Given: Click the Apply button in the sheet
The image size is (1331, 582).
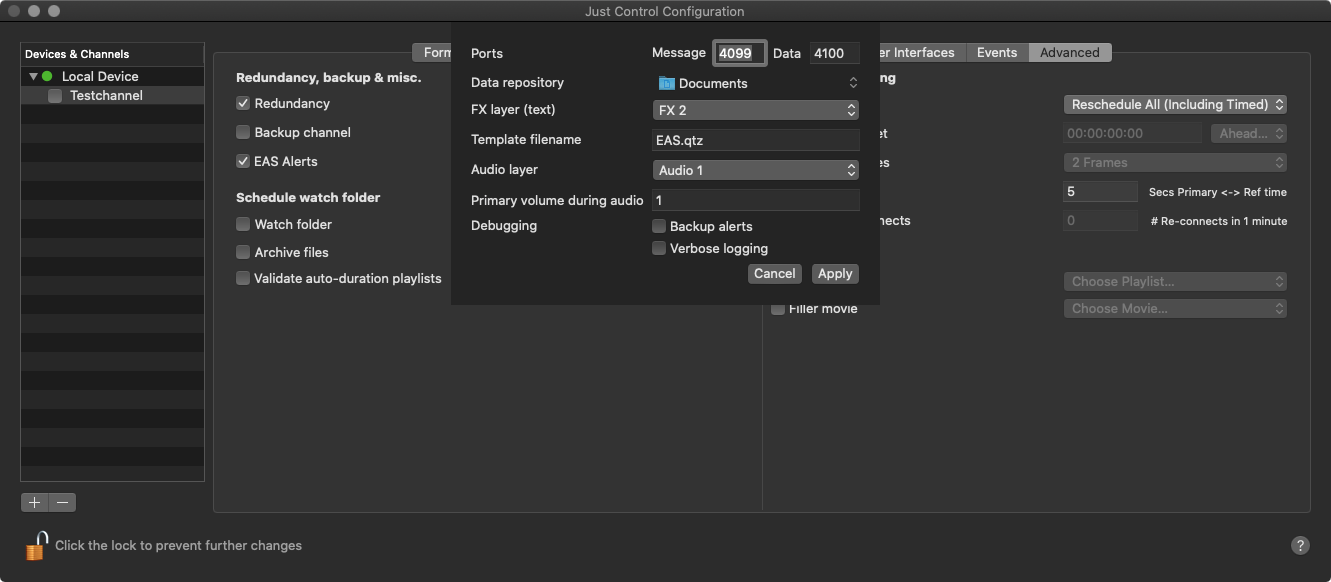Looking at the screenshot, I should tap(835, 273).
